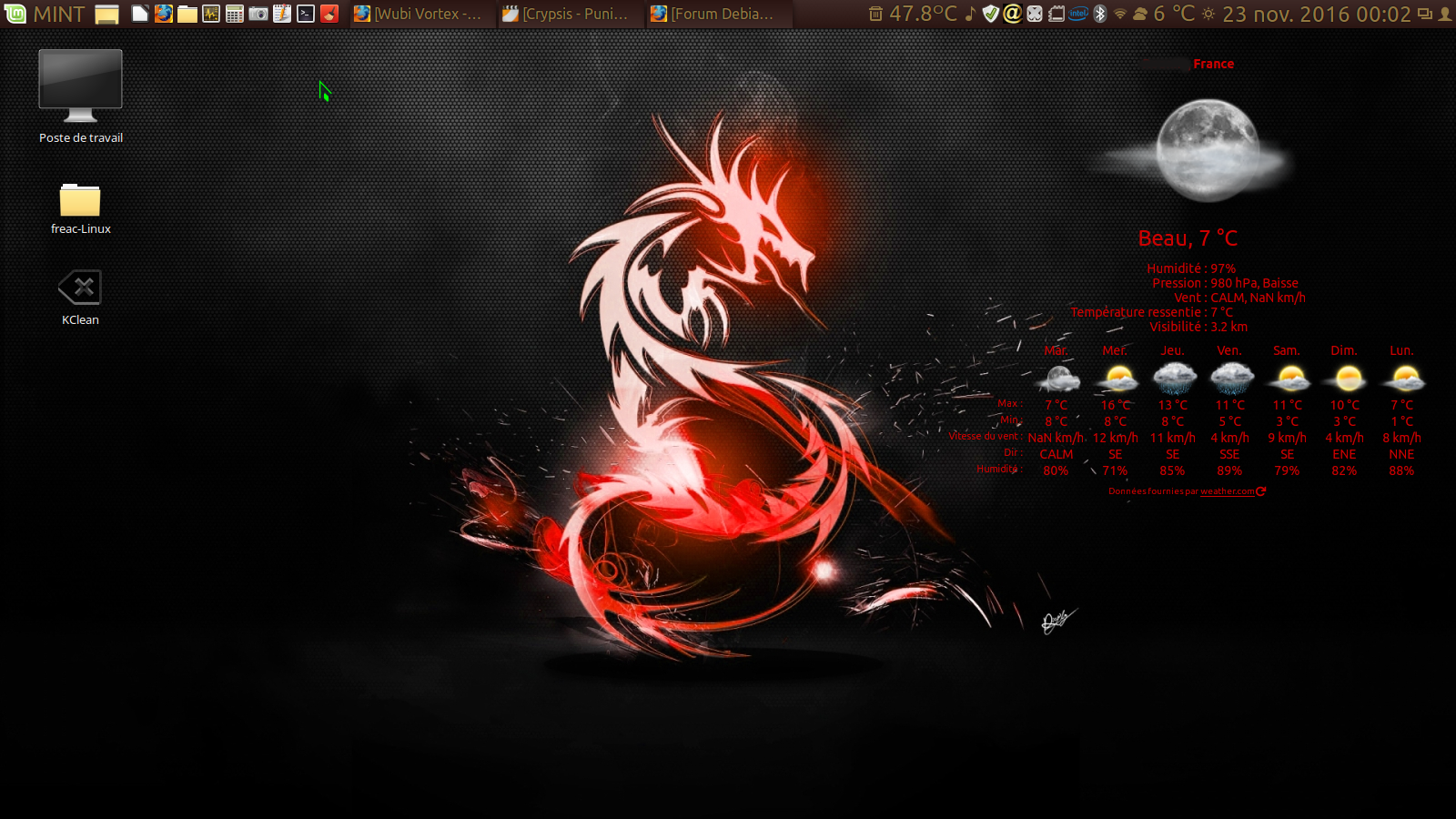Image resolution: width=1456 pixels, height=819 pixels.
Task: Open the calculator launcher in the panel
Action: (x=235, y=14)
